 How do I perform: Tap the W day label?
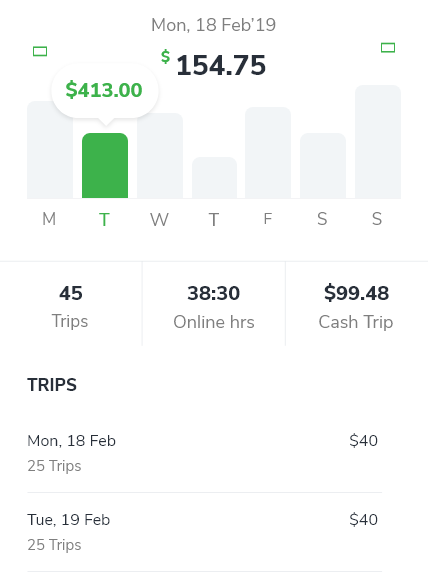159,220
